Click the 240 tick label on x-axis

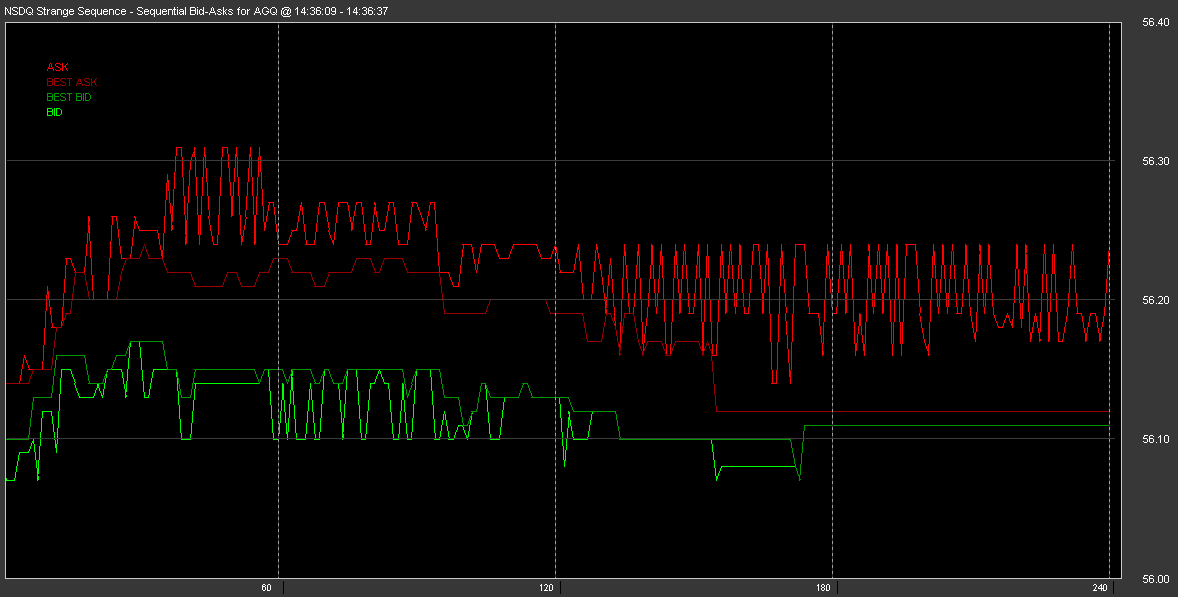[1101, 588]
